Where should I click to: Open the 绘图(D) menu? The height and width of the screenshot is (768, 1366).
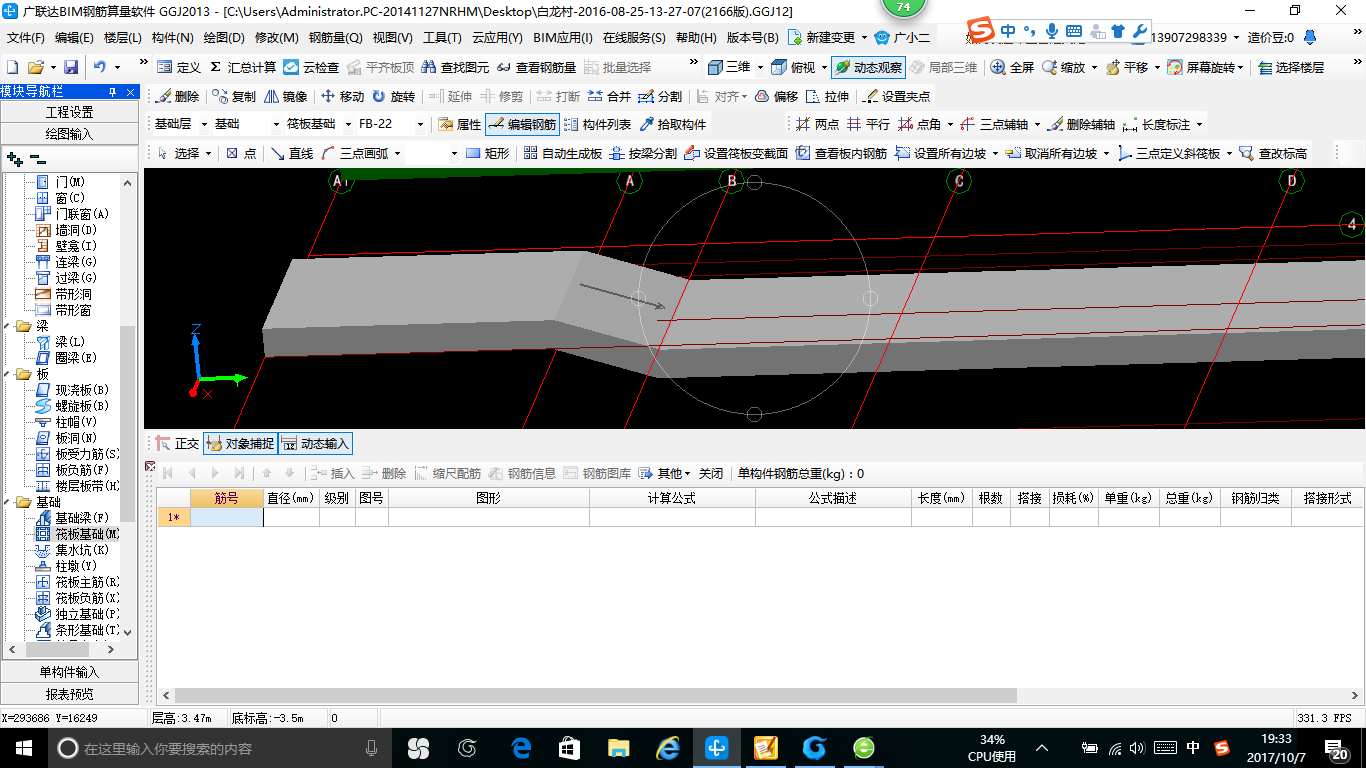pos(224,37)
